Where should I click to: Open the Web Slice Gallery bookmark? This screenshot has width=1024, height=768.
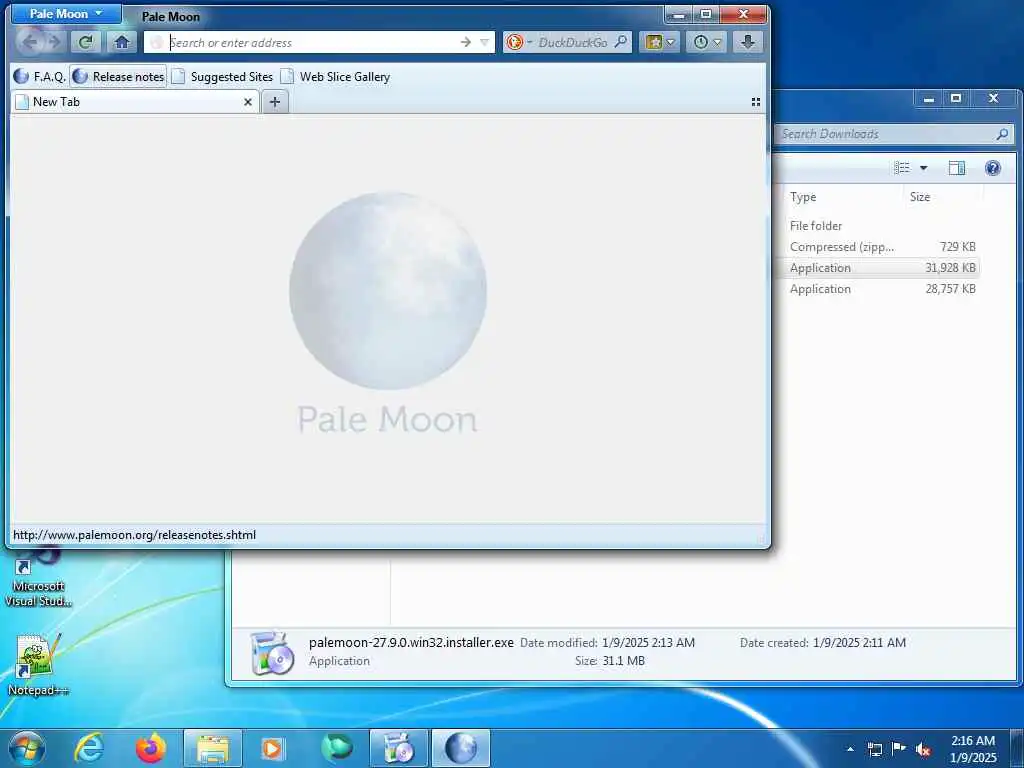[x=335, y=76]
